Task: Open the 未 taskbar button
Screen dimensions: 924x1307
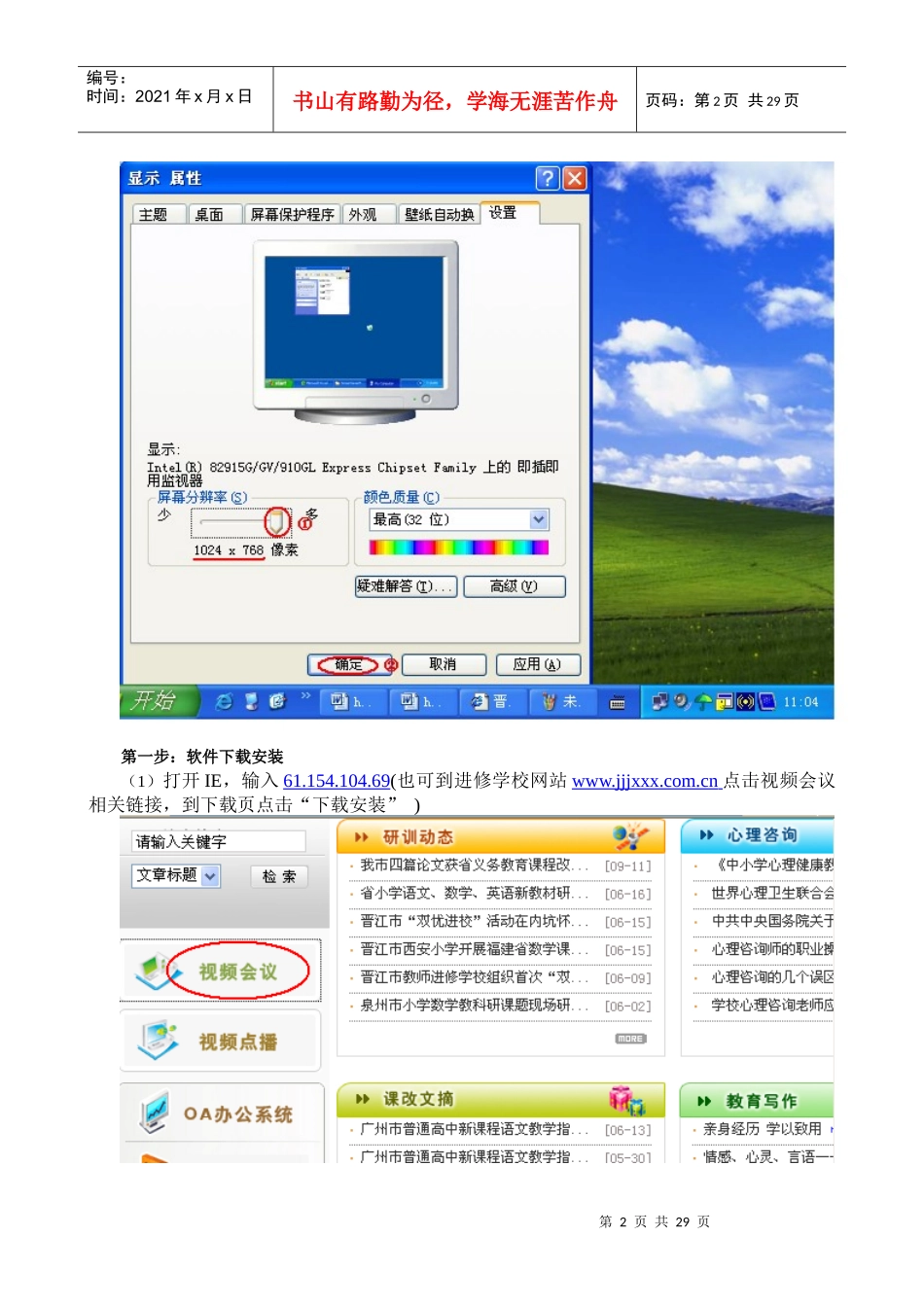Action: click(x=561, y=701)
